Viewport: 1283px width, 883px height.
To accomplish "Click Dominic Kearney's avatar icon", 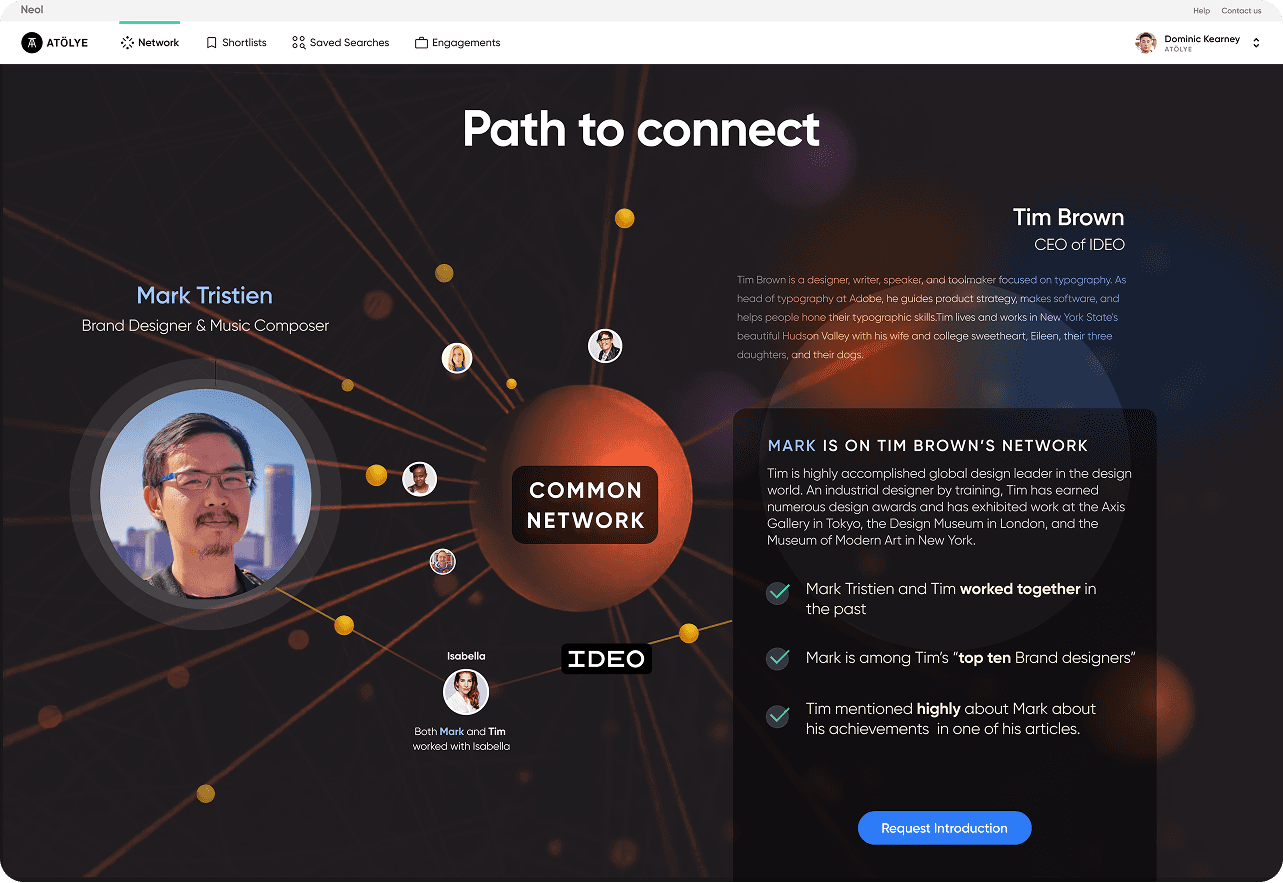I will tap(1146, 43).
